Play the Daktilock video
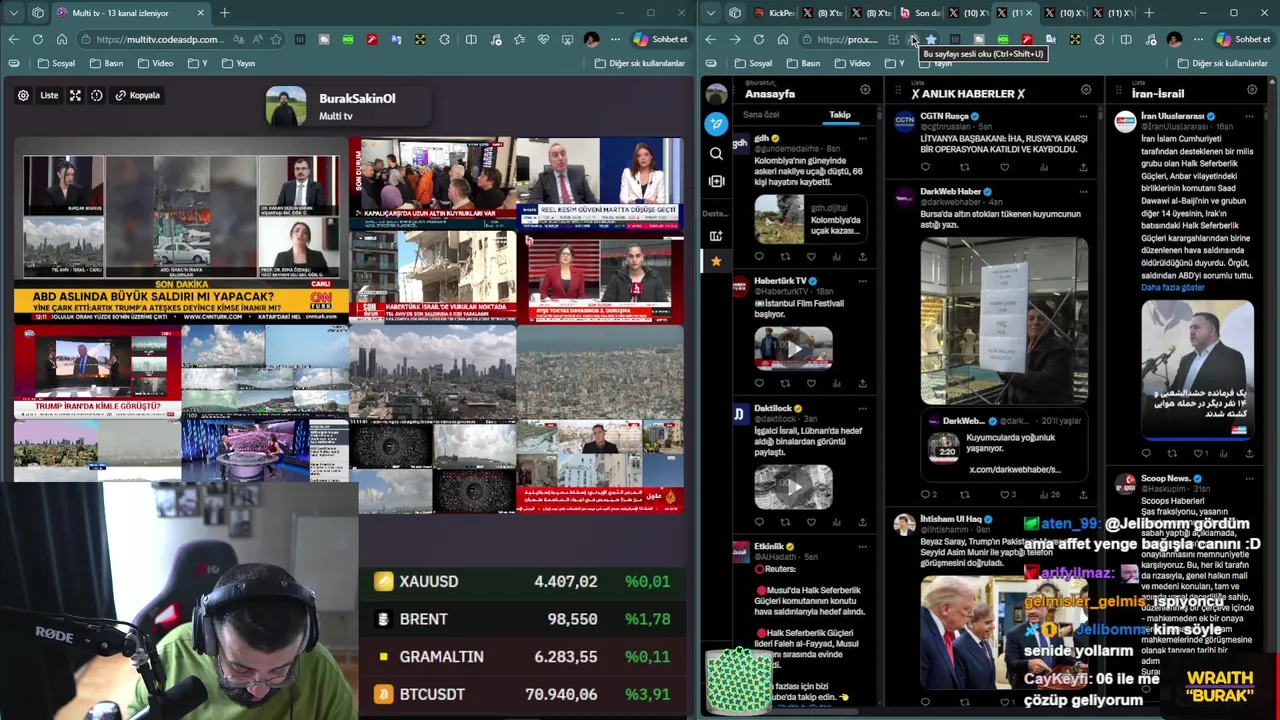 tap(793, 487)
